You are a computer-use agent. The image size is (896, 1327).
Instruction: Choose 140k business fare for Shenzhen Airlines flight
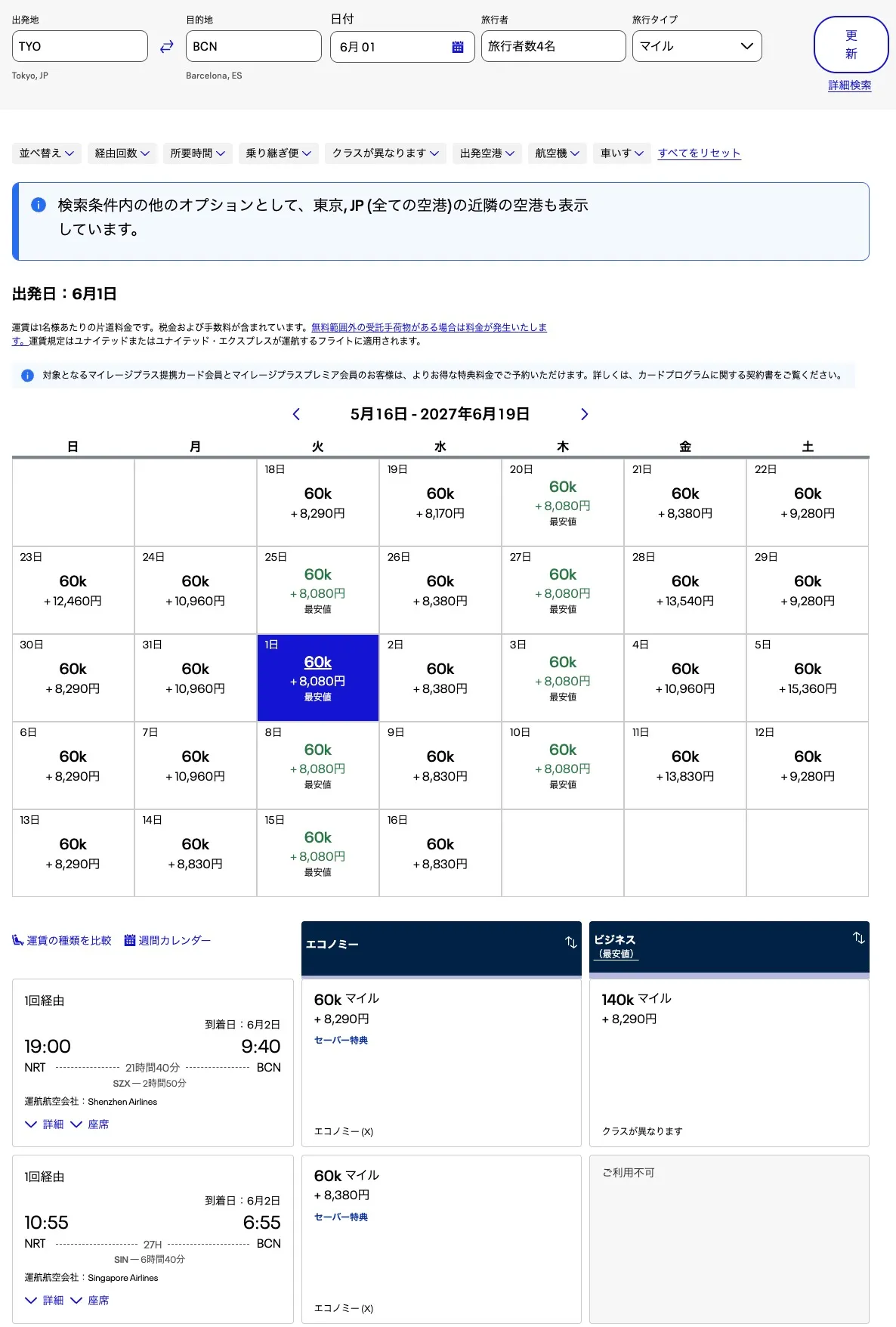click(729, 1063)
